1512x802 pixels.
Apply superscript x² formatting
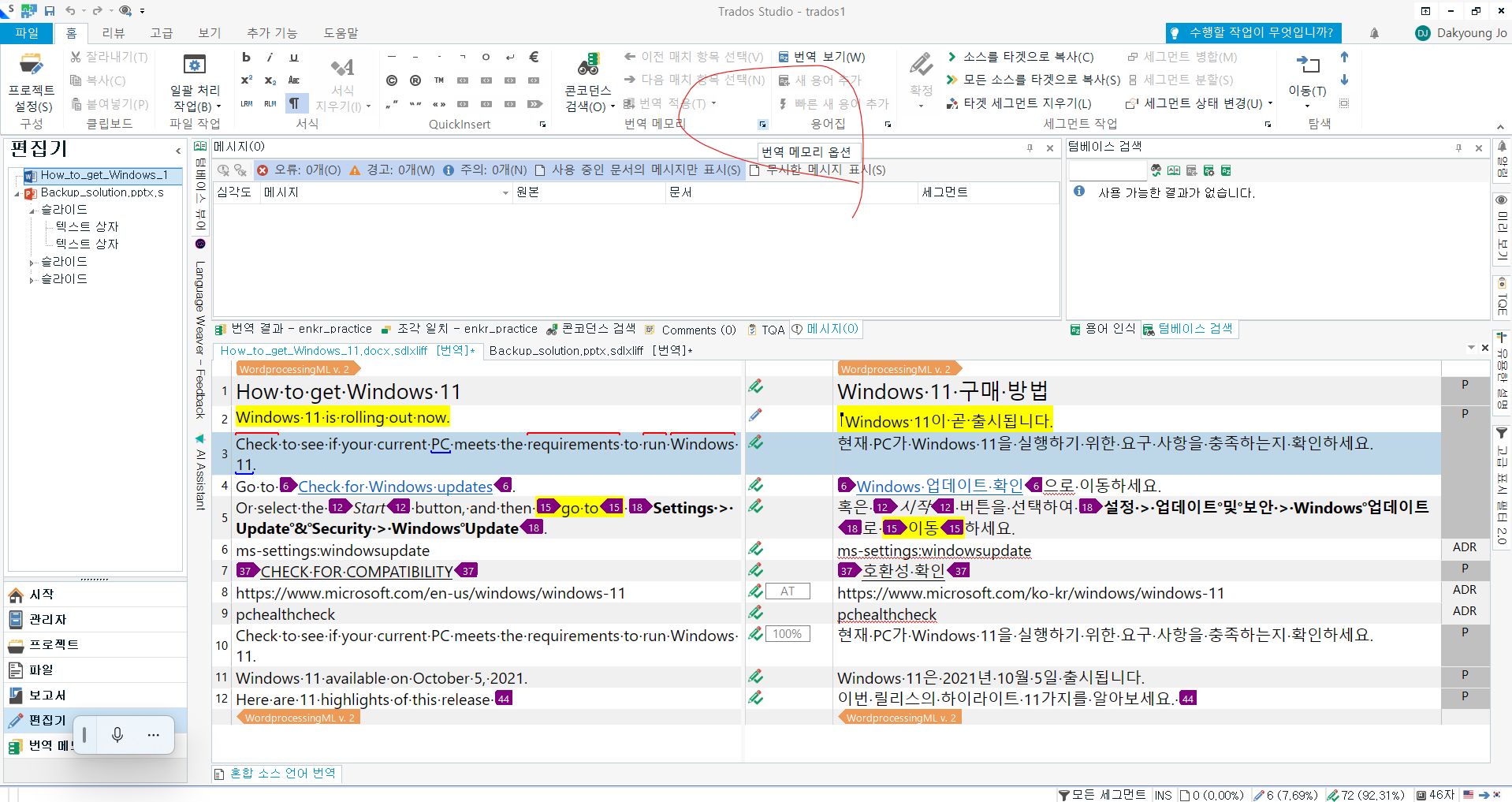[x=246, y=80]
